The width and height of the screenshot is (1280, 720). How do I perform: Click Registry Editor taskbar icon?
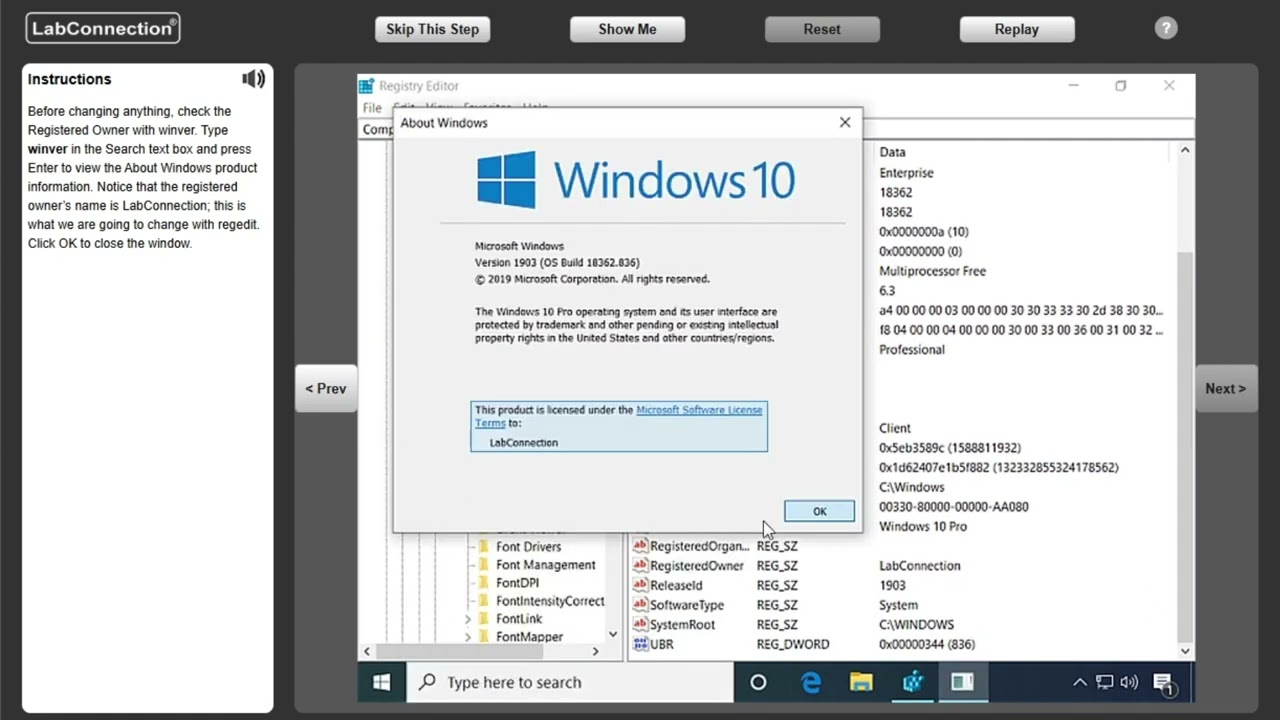tap(912, 682)
